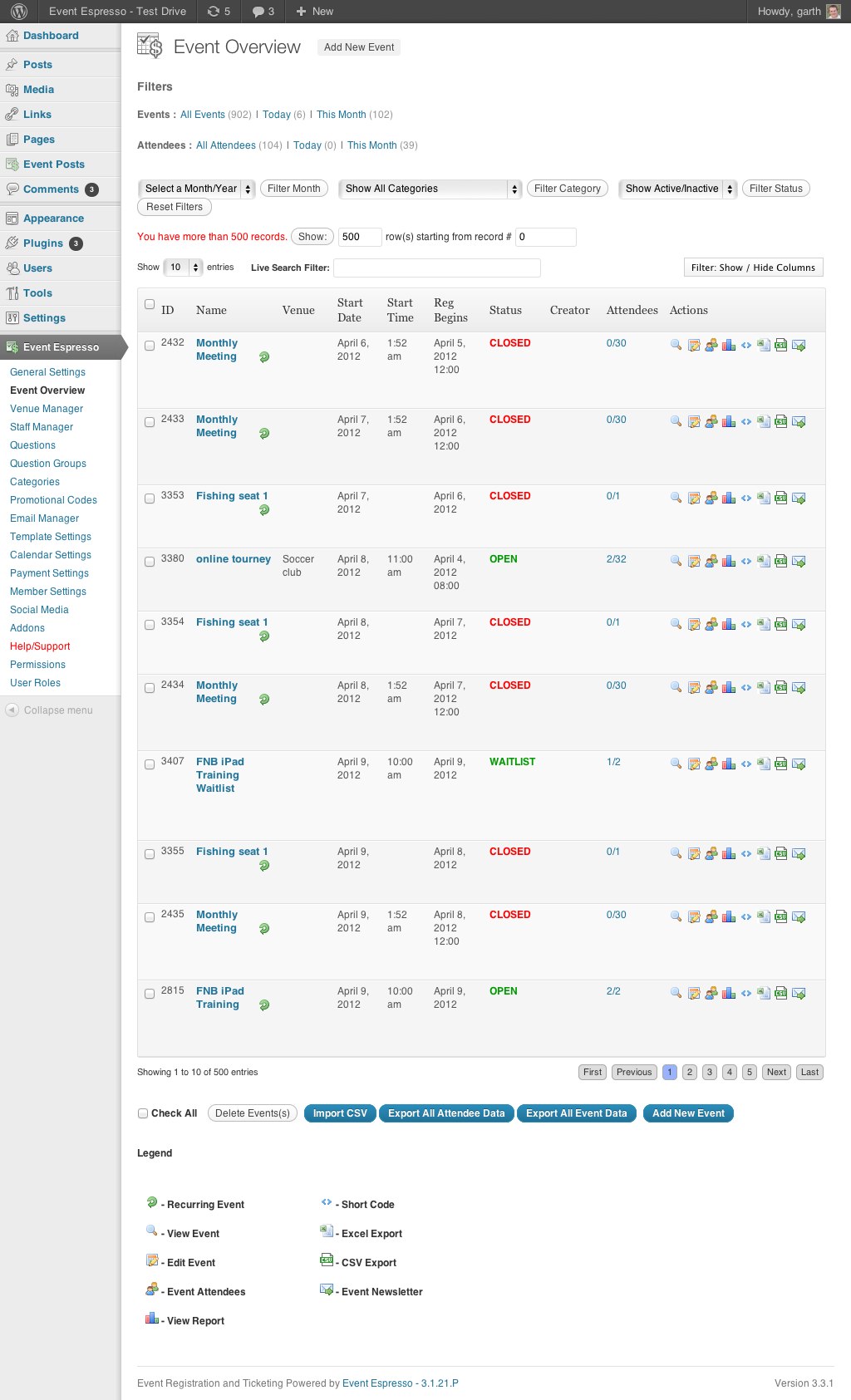Open the Select a Month/Year dropdown
The height and width of the screenshot is (1400, 851).
(197, 189)
